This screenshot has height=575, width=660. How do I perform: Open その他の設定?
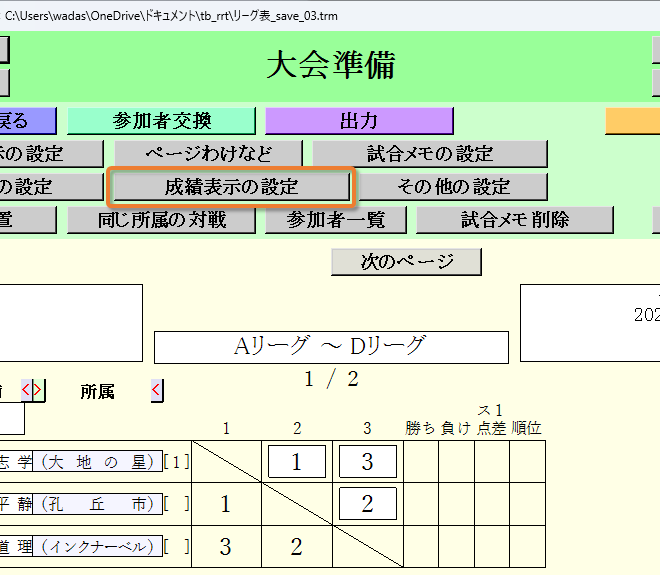453,187
